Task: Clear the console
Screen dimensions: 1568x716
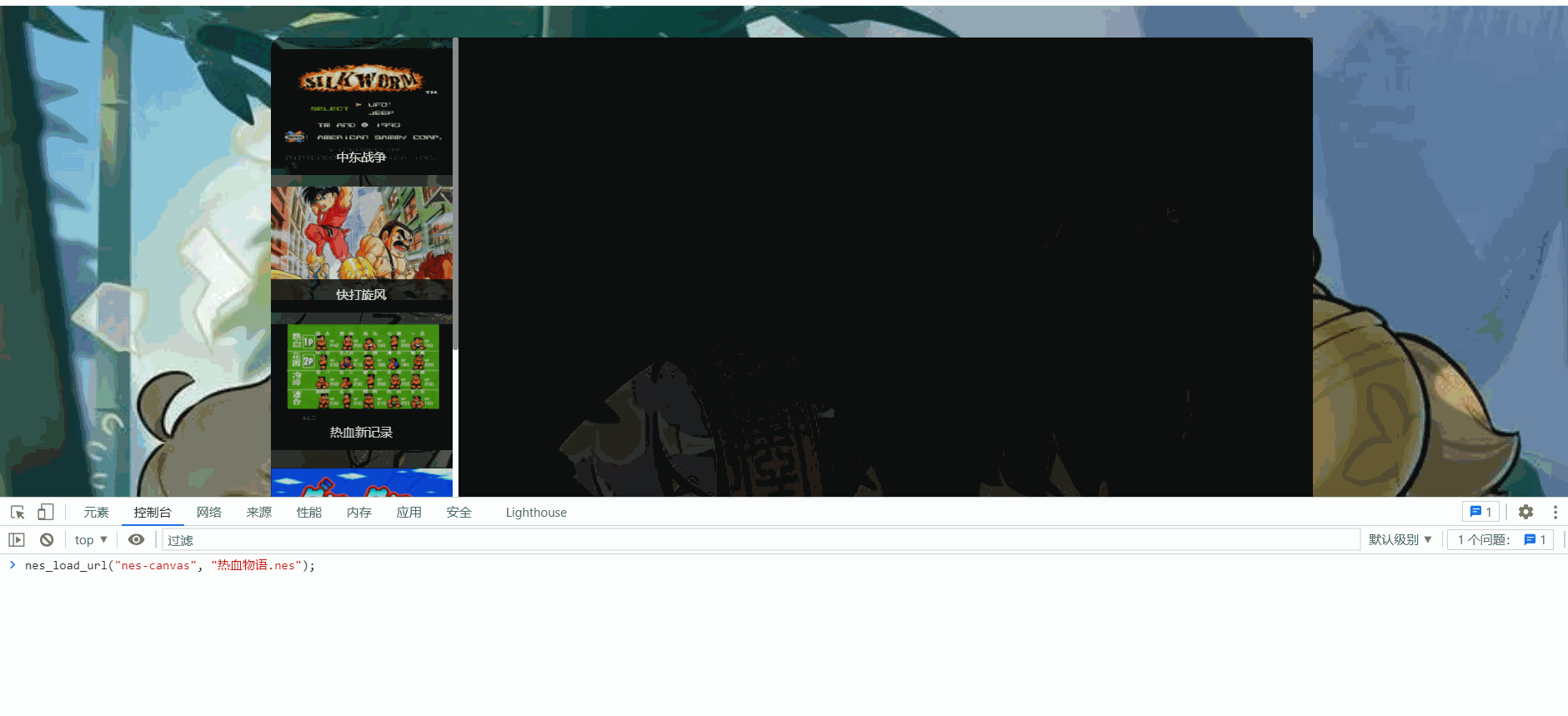Action: [x=47, y=539]
